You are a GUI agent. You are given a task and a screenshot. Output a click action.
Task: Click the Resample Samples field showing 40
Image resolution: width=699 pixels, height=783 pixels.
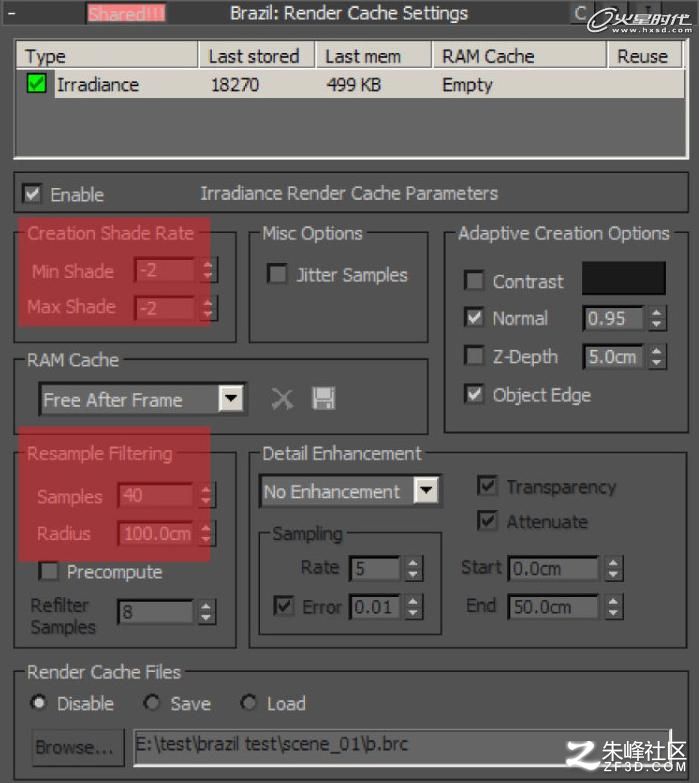[x=156, y=495]
